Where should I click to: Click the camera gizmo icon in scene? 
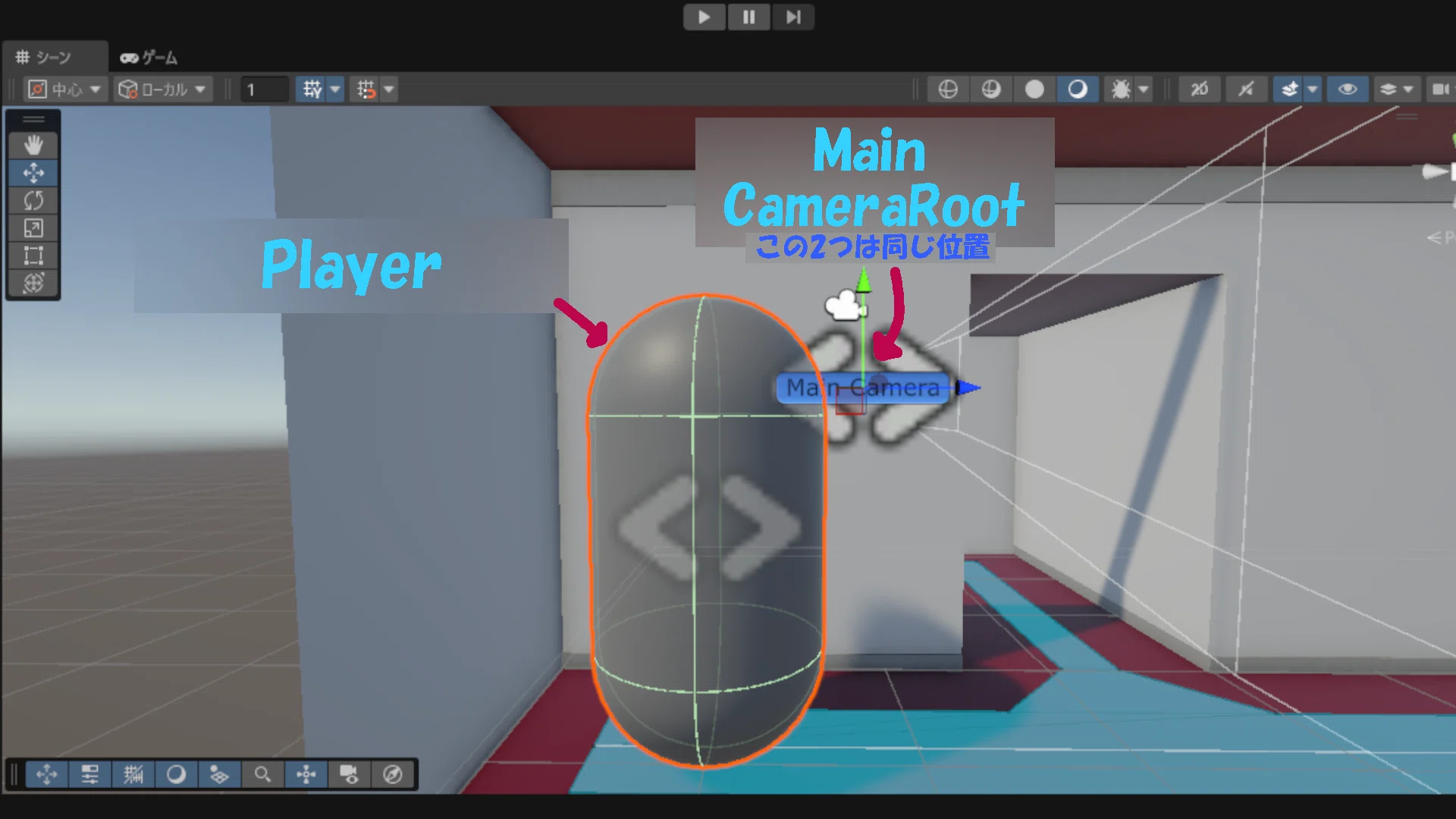[845, 305]
